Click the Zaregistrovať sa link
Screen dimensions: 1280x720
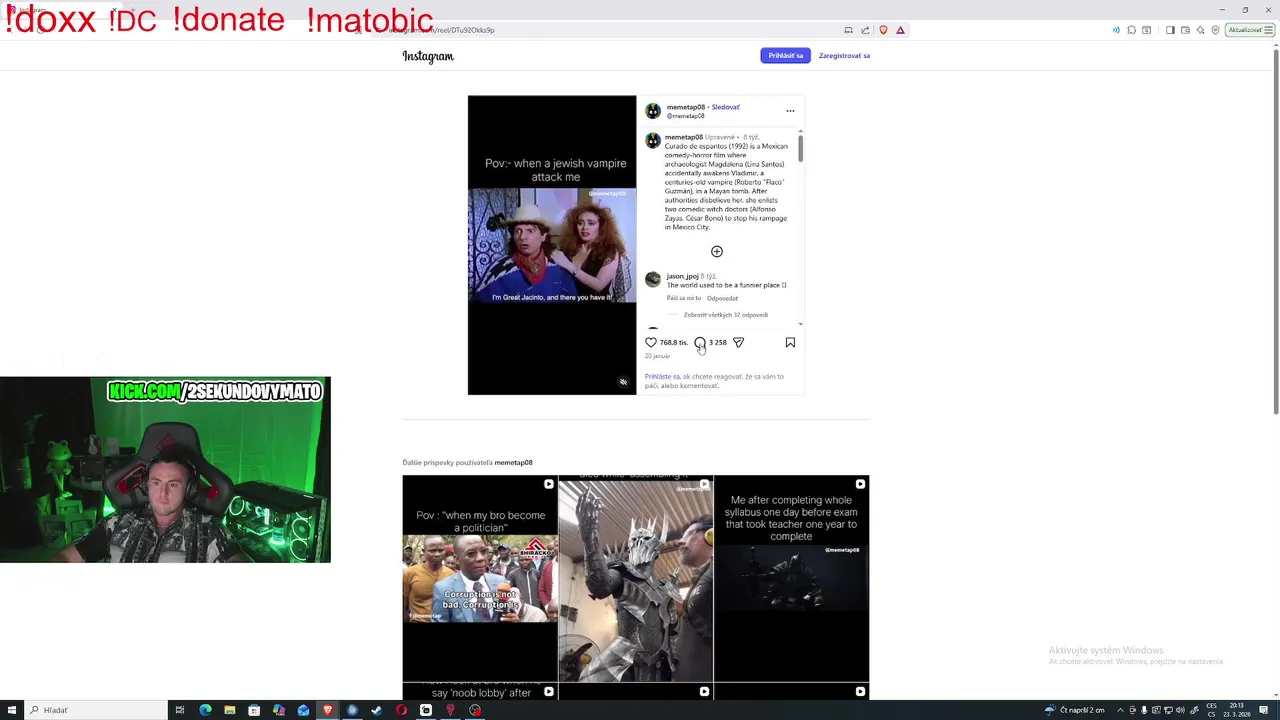[844, 55]
